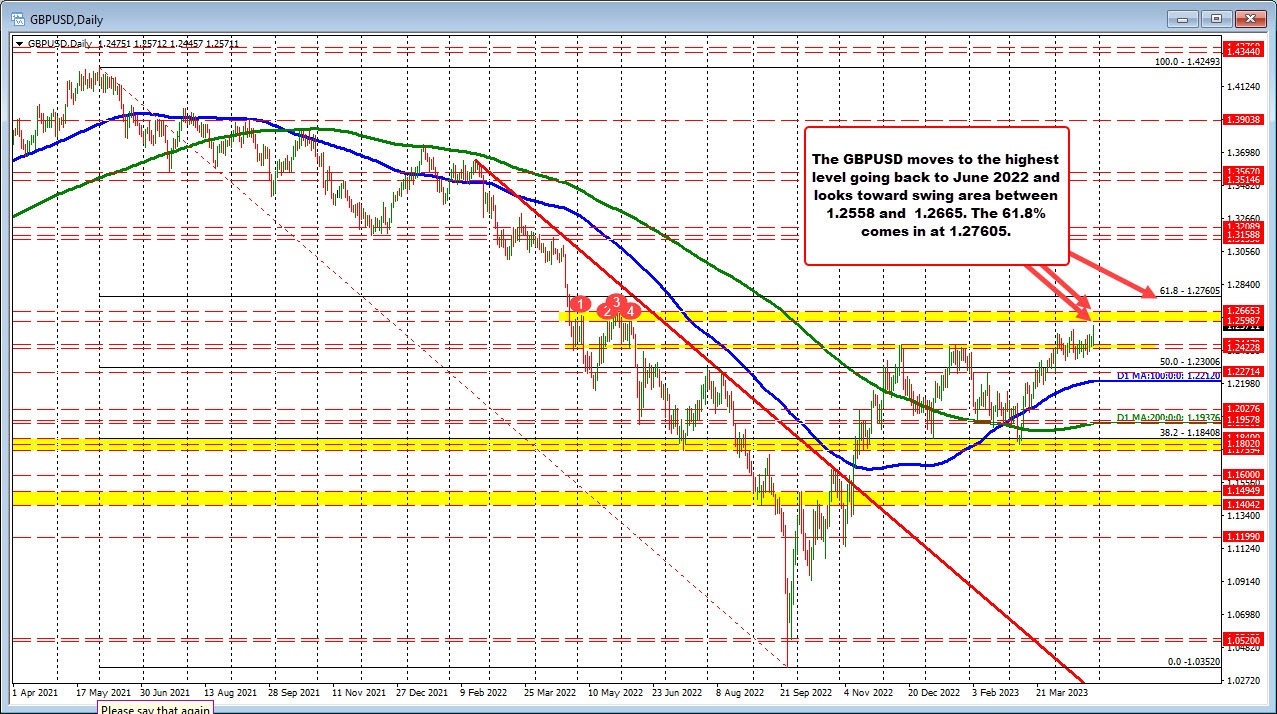Image resolution: width=1277 pixels, height=714 pixels.
Task: Click the 1.14949 red price level tag
Action: 1244,491
